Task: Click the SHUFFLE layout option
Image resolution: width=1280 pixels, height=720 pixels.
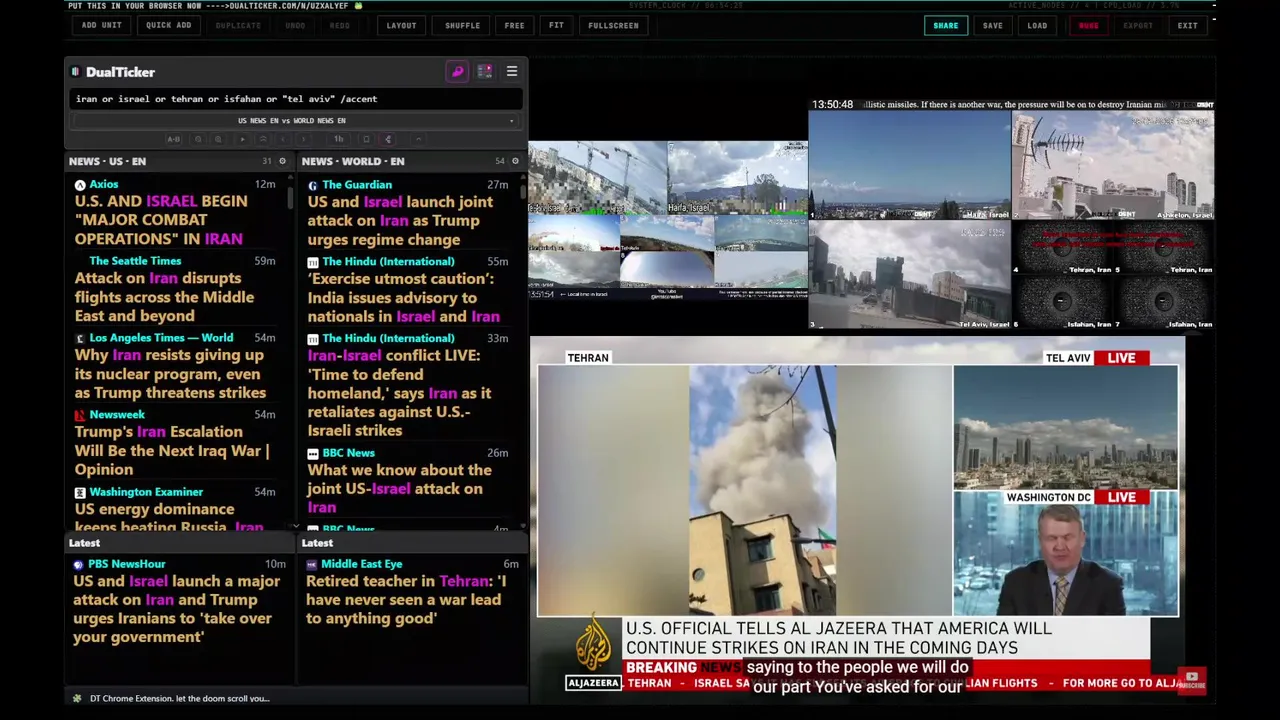Action: 462,25
